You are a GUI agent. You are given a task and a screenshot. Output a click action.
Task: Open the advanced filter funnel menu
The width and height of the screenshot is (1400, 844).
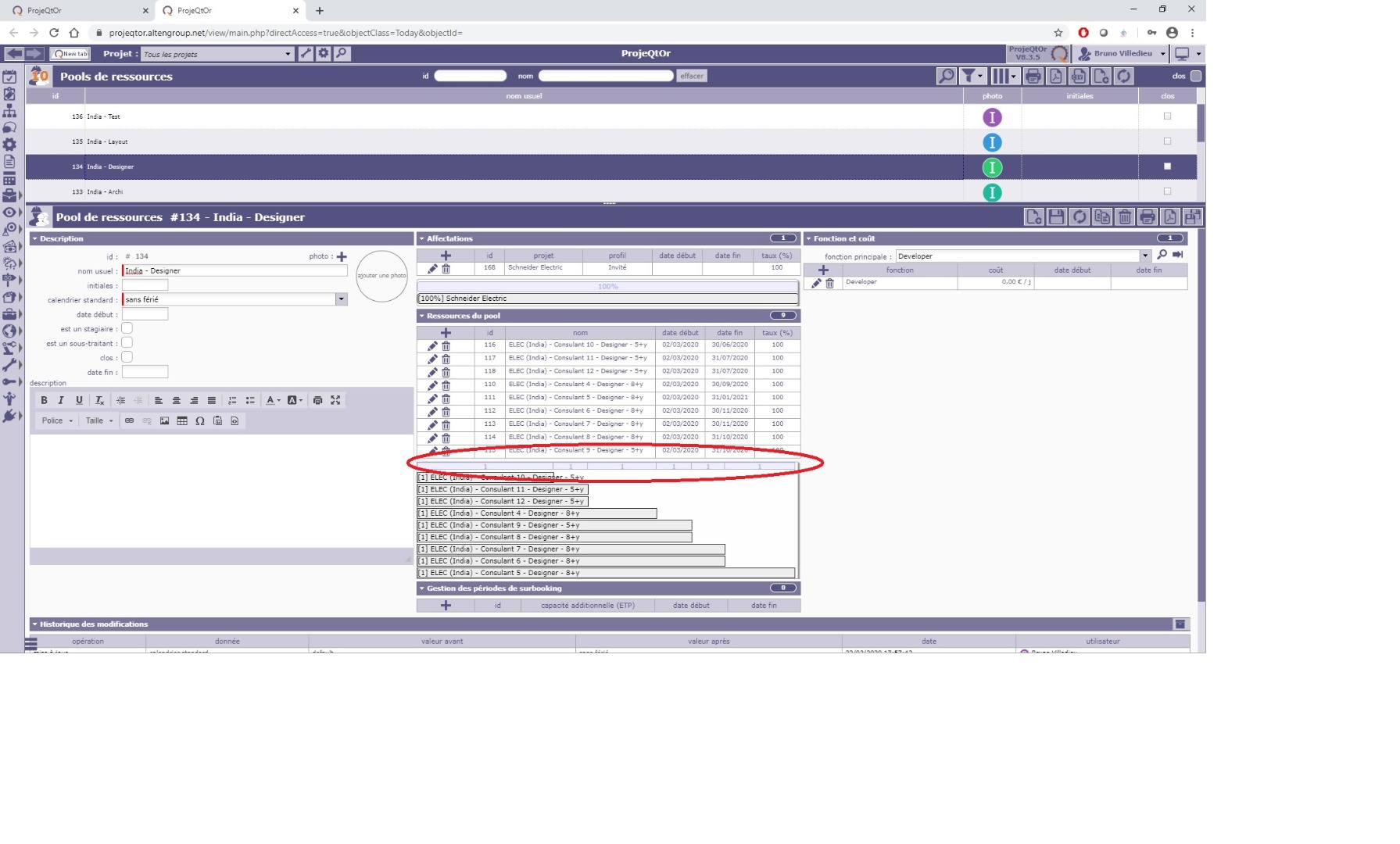point(972,76)
